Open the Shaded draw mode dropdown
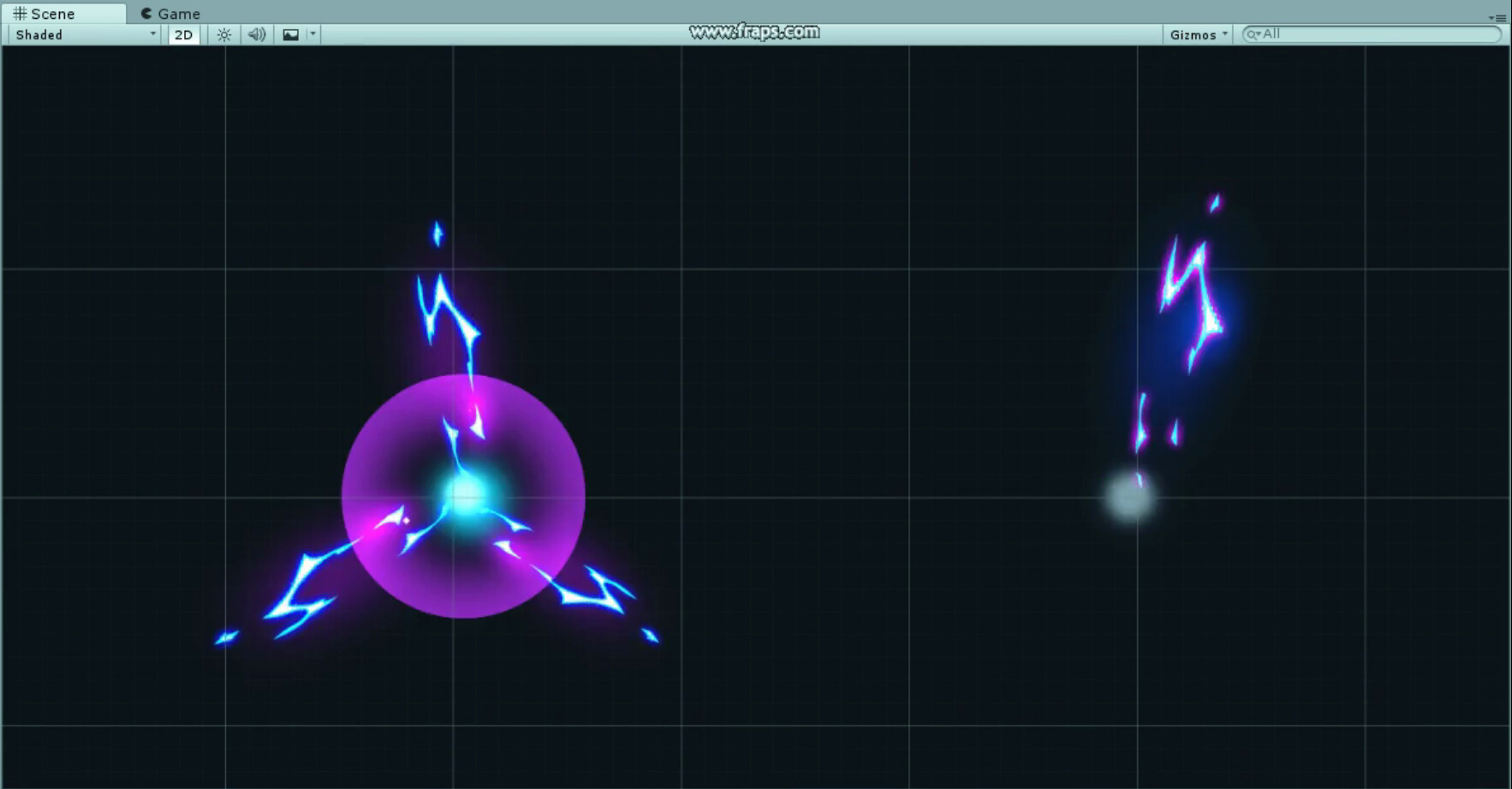This screenshot has height=789, width=1512. pyautogui.click(x=81, y=34)
